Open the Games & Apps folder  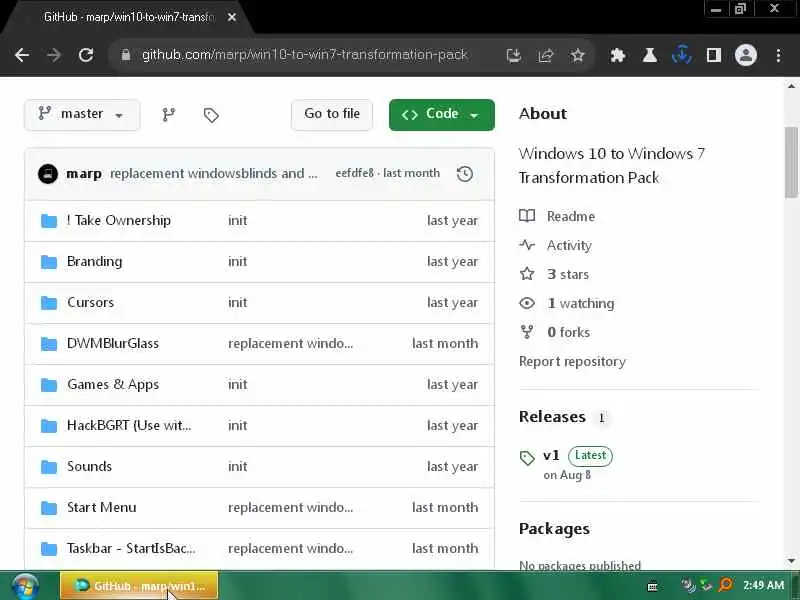click(113, 384)
